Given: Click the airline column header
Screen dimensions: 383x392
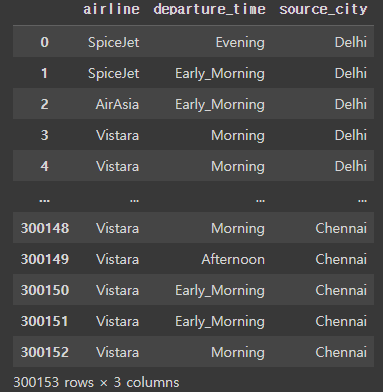Looking at the screenshot, I should 111,9.
